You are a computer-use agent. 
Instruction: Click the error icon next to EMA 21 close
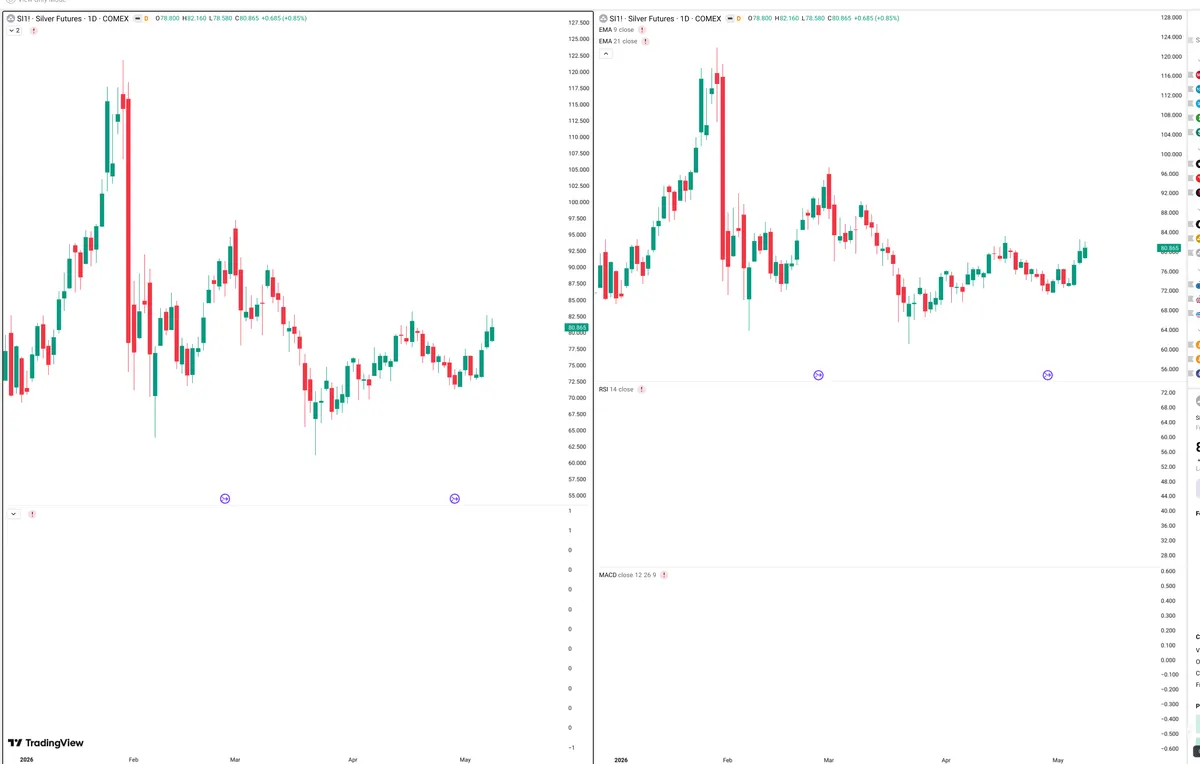[645, 41]
